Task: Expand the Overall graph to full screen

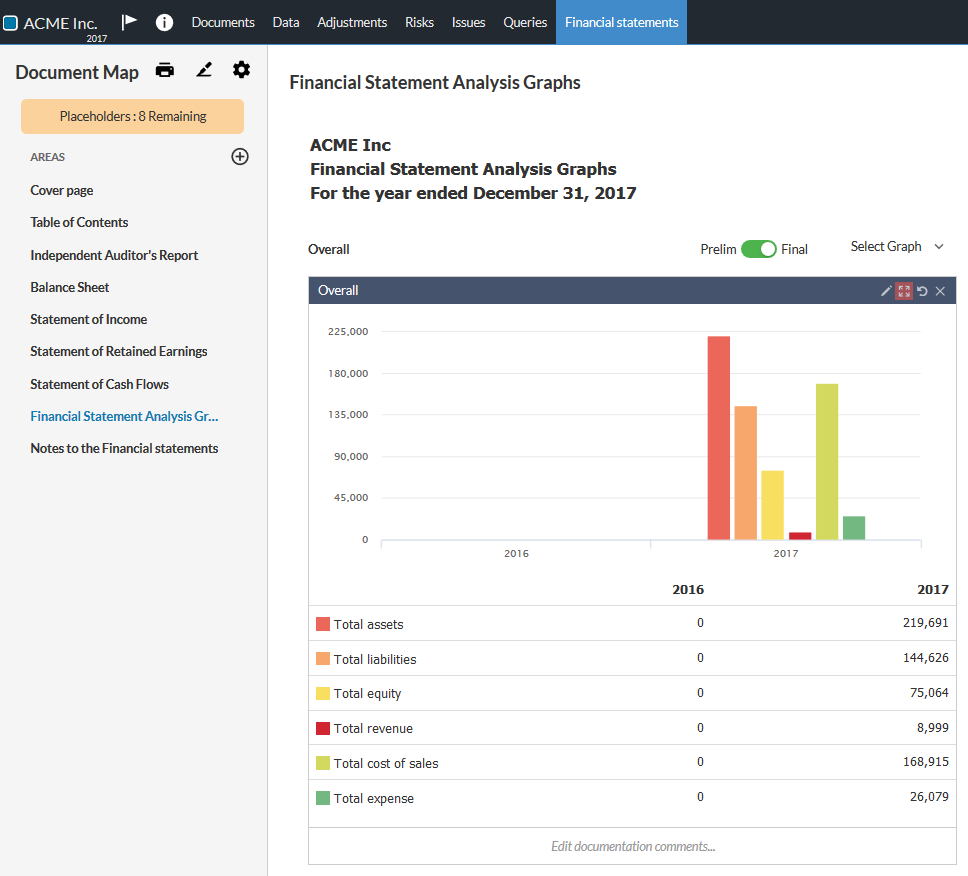Action: tap(904, 291)
